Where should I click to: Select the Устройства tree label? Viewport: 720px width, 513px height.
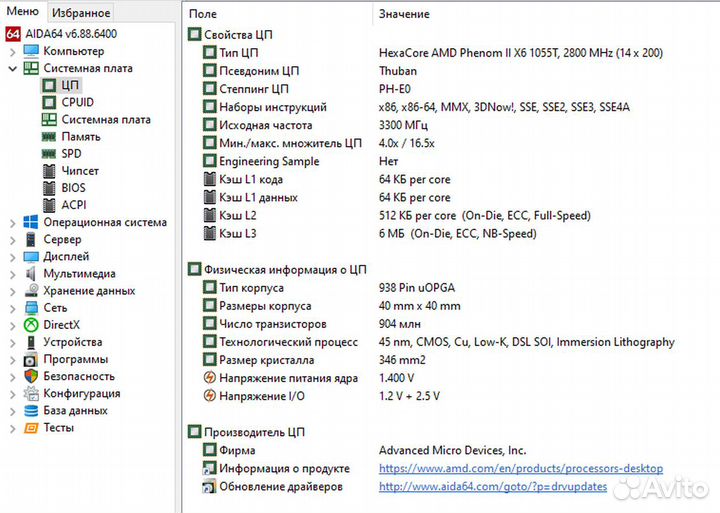73,343
